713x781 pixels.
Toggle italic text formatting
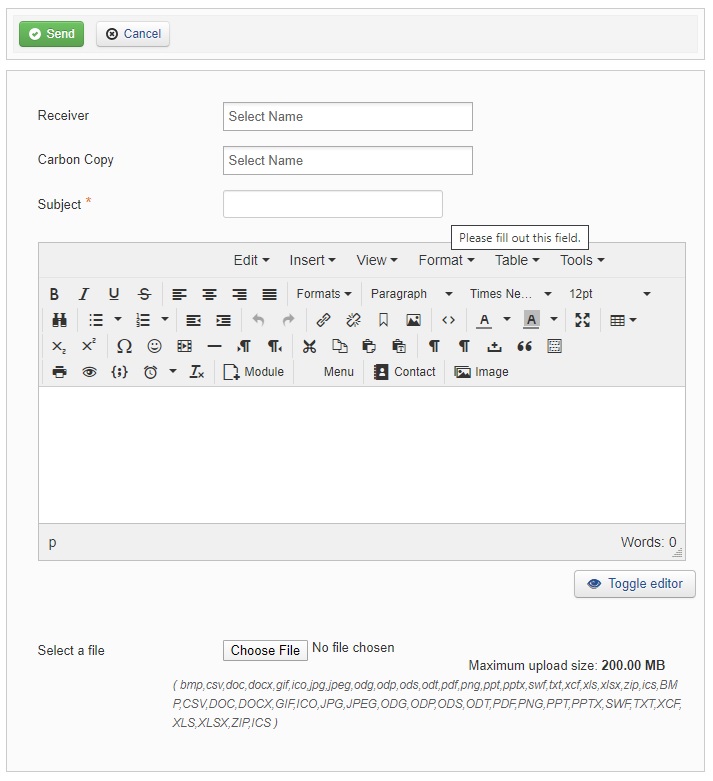click(84, 294)
